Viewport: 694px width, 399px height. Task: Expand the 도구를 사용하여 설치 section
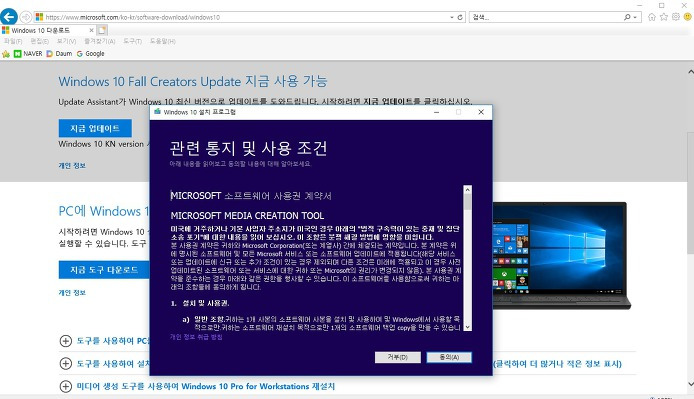pyautogui.click(x=66, y=364)
